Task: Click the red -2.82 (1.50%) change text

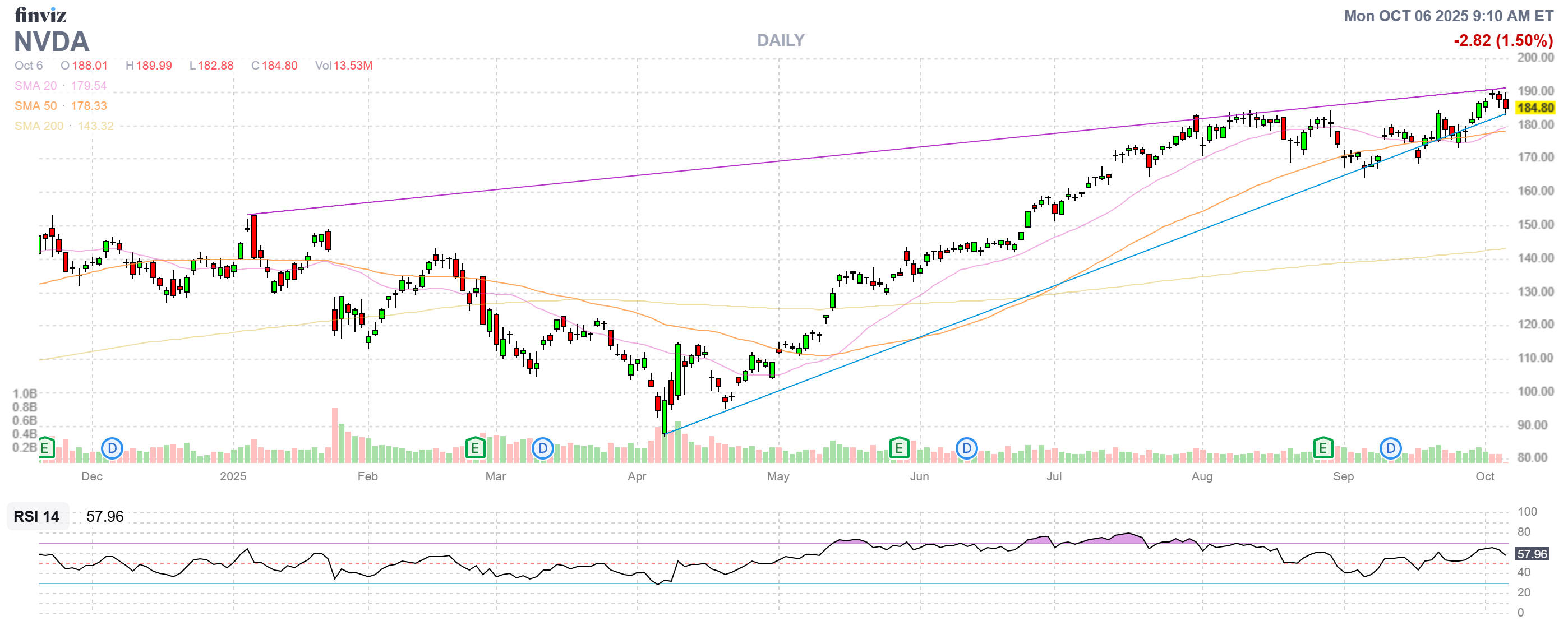Action: coord(1502,41)
